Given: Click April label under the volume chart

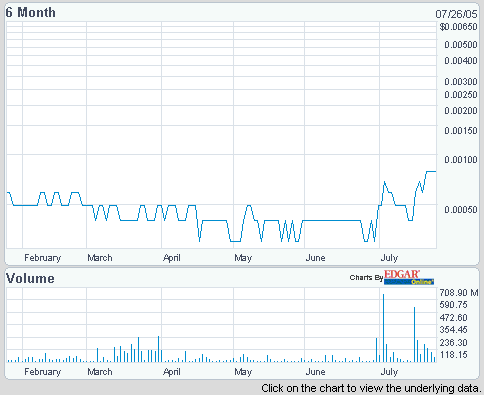Looking at the screenshot, I should click(172, 372).
